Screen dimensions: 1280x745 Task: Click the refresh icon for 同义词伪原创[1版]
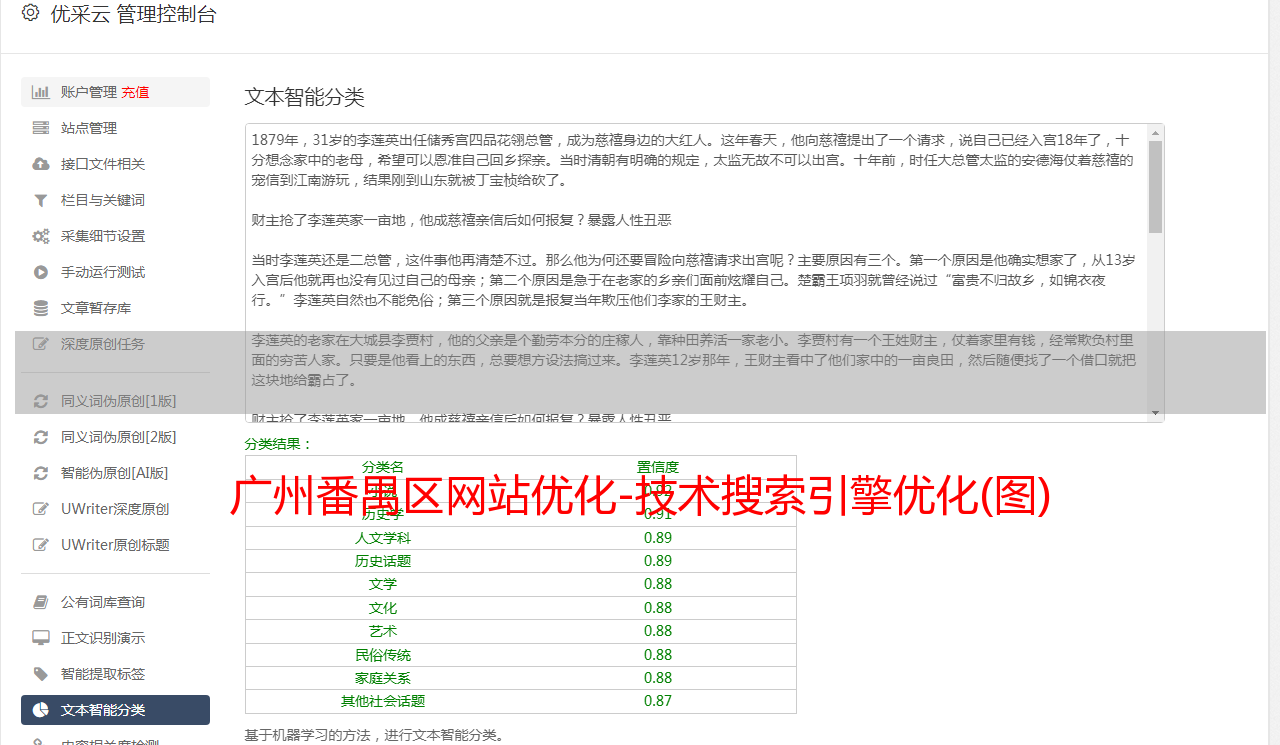[41, 401]
